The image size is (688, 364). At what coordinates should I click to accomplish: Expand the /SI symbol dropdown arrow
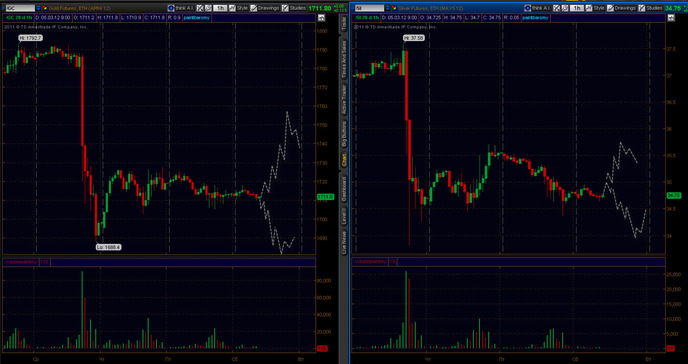[x=387, y=8]
